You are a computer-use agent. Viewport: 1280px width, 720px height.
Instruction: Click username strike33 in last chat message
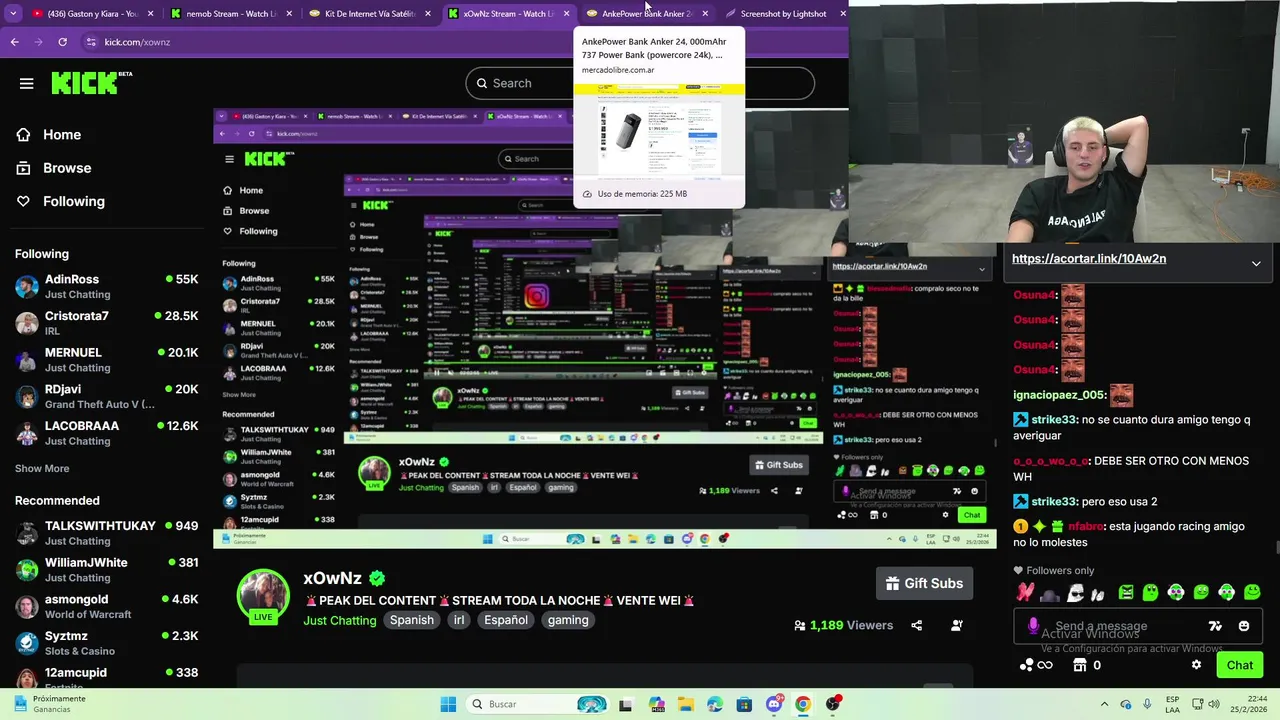(1055, 502)
